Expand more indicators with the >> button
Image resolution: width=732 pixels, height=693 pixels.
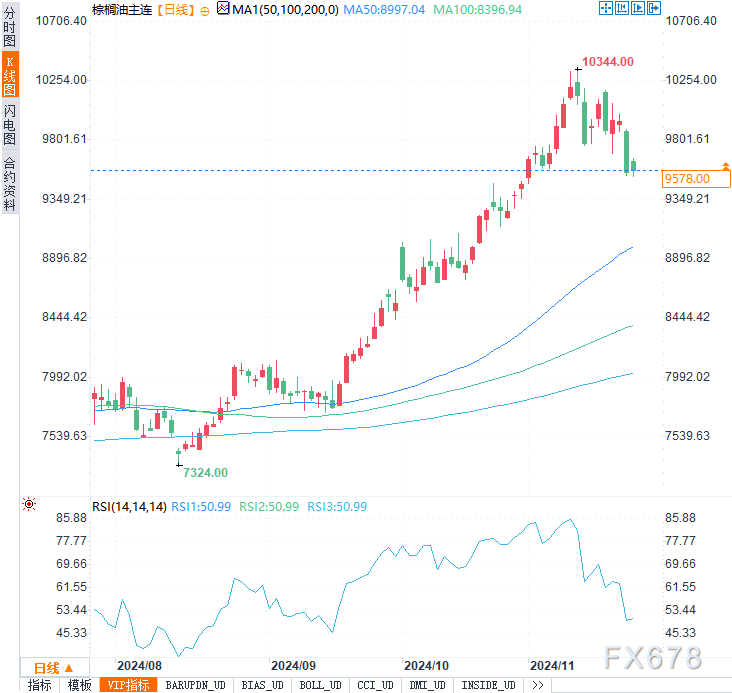[x=538, y=685]
